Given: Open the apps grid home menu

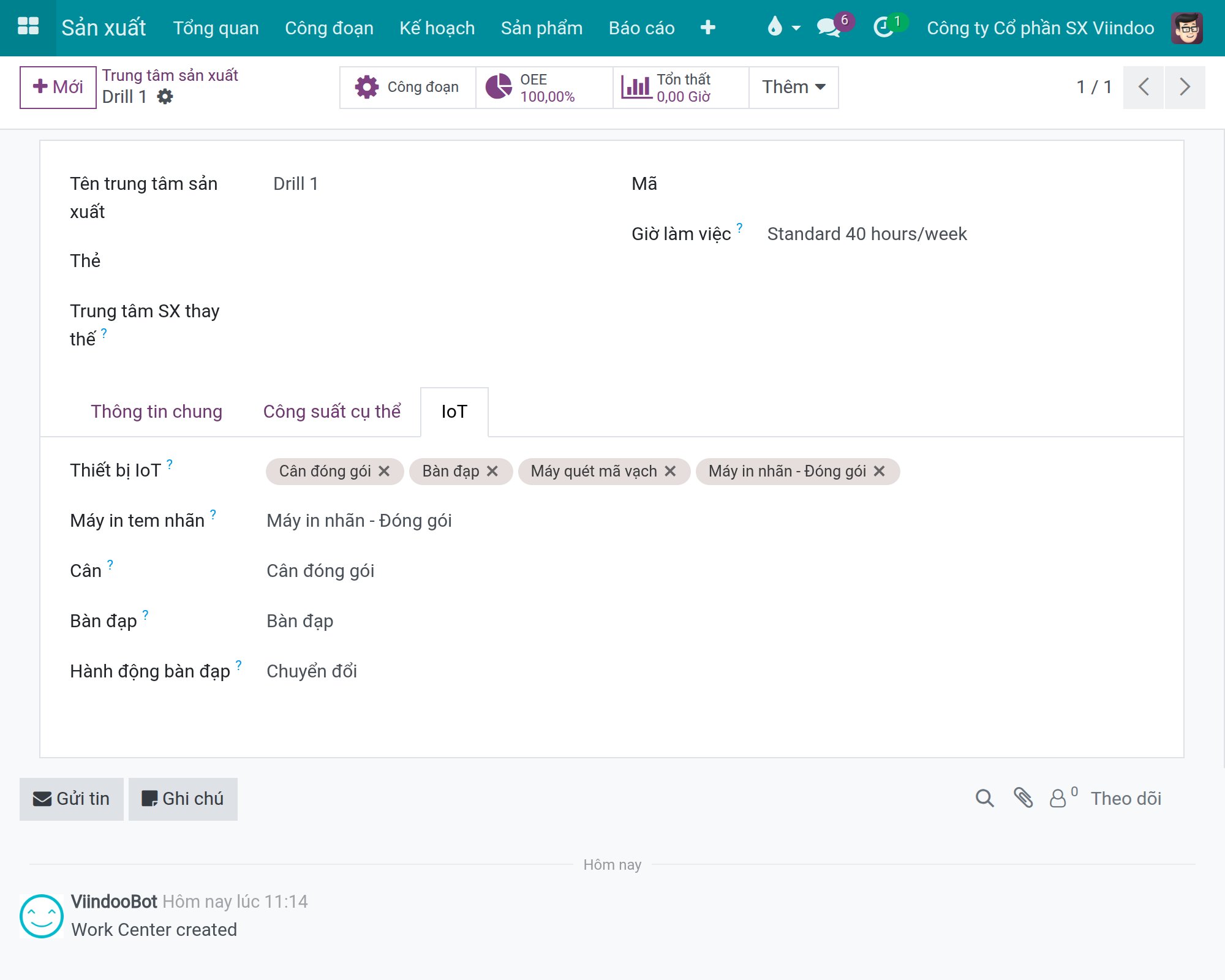Looking at the screenshot, I should pyautogui.click(x=28, y=28).
